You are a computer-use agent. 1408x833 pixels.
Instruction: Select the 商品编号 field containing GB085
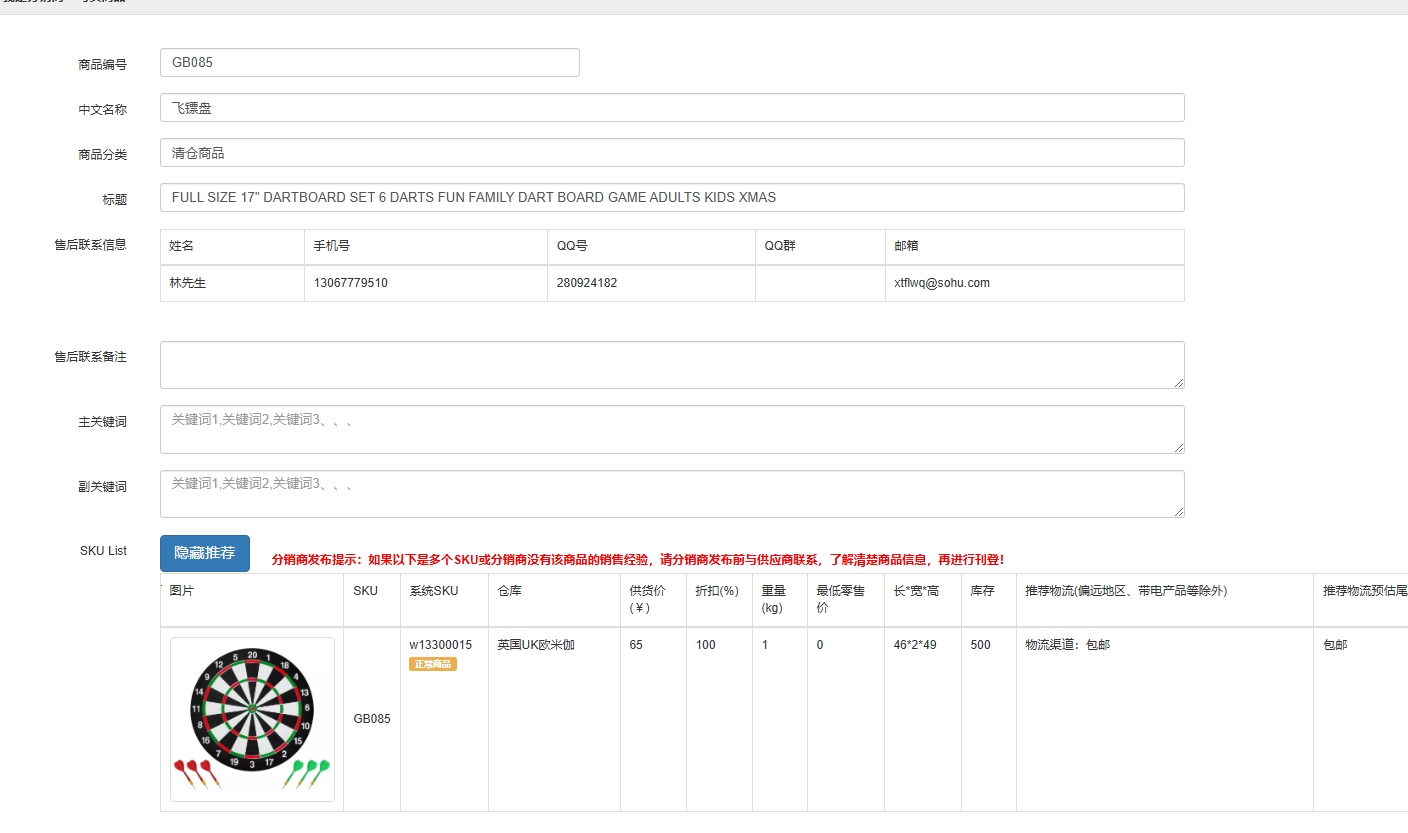pyautogui.click(x=370, y=62)
